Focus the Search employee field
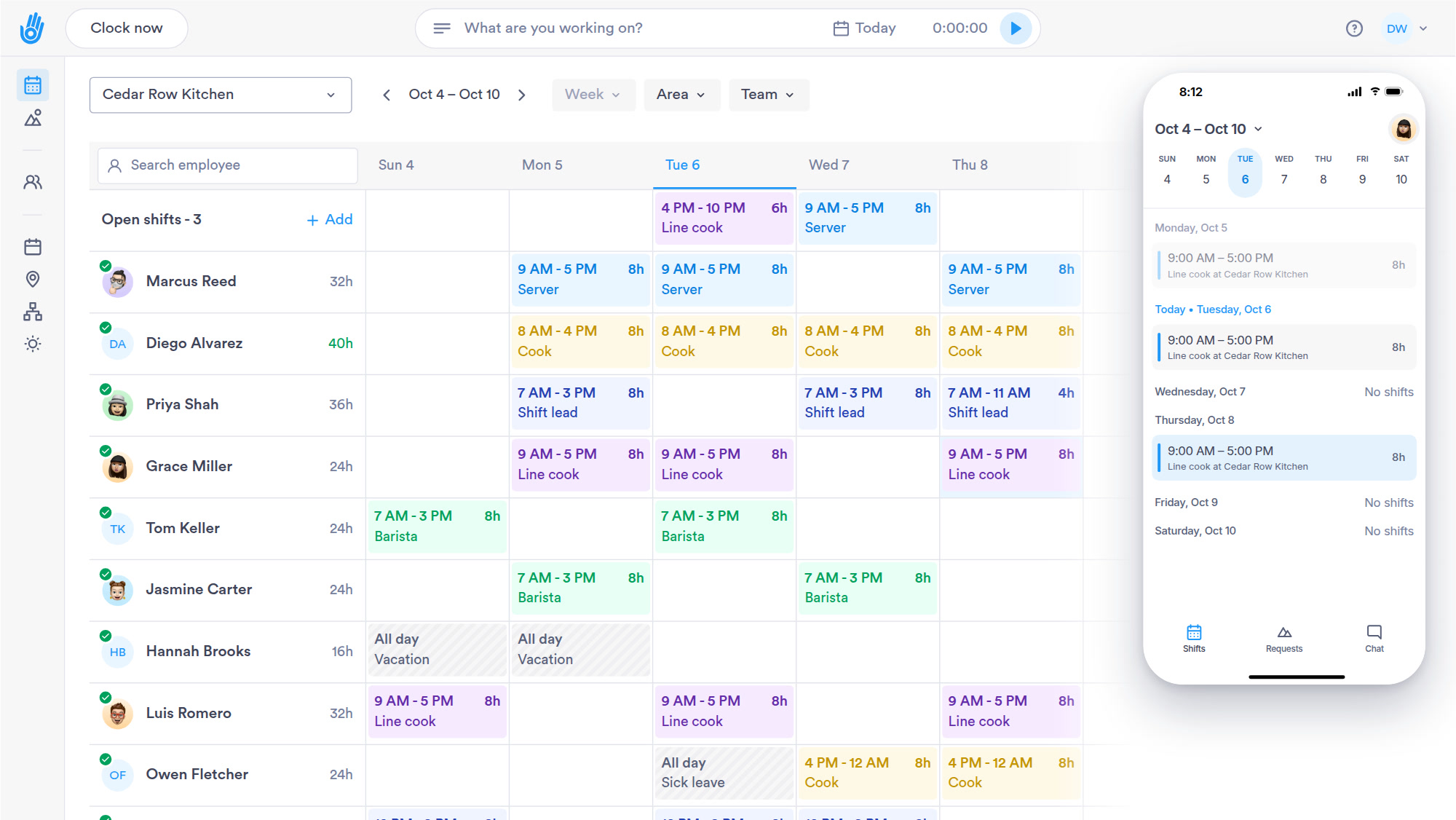This screenshot has height=820, width=1456. pos(228,165)
